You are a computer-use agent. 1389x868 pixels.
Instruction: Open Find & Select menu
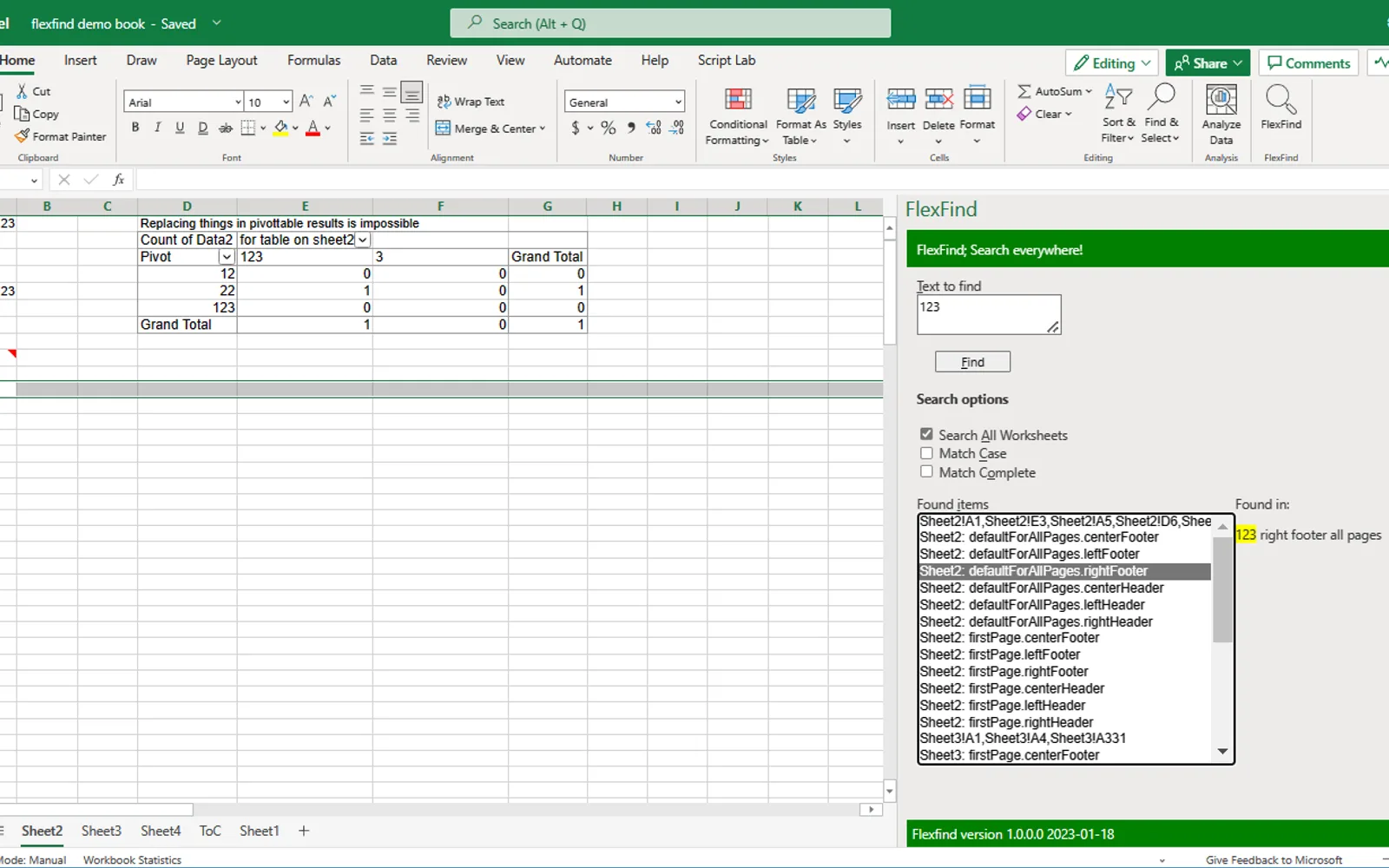pyautogui.click(x=1161, y=115)
